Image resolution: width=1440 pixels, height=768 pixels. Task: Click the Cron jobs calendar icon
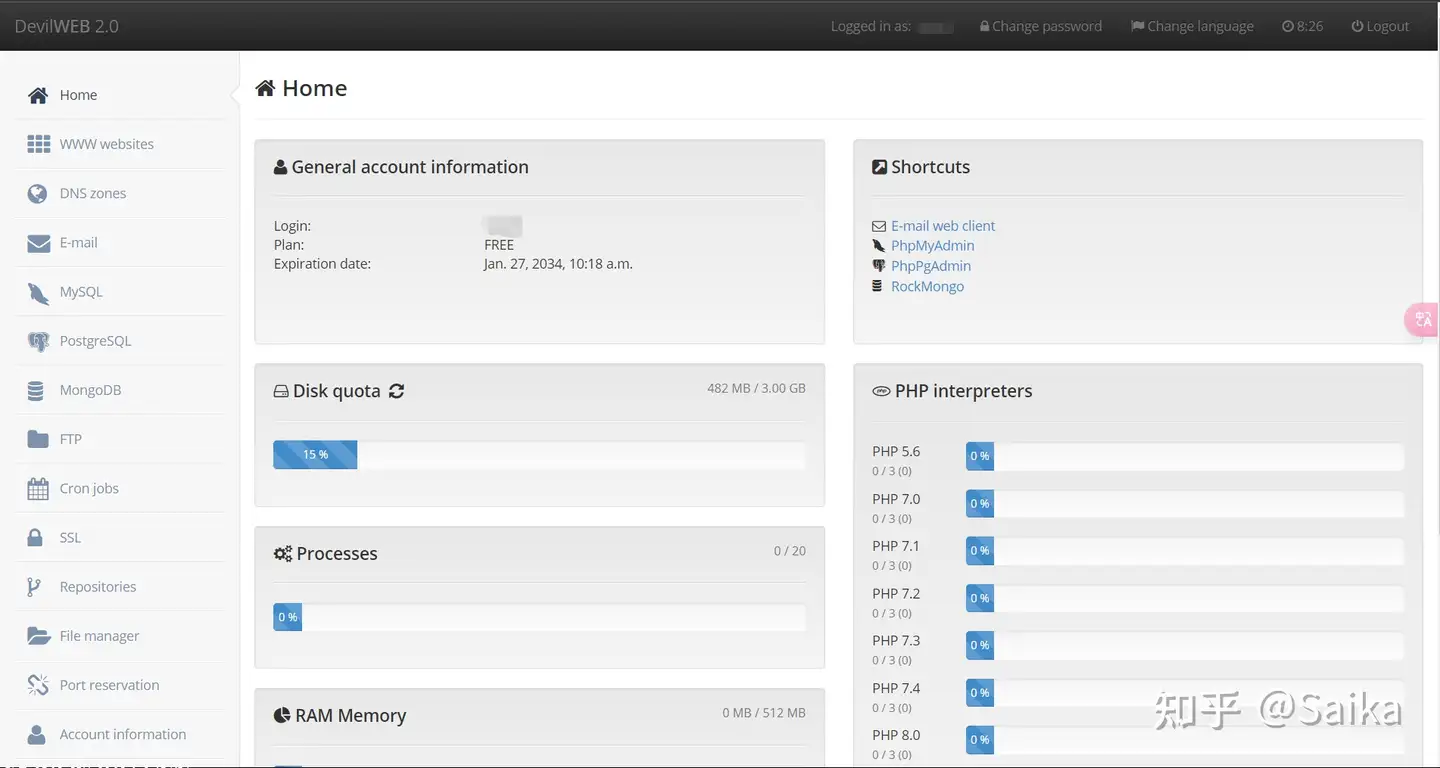click(x=38, y=489)
